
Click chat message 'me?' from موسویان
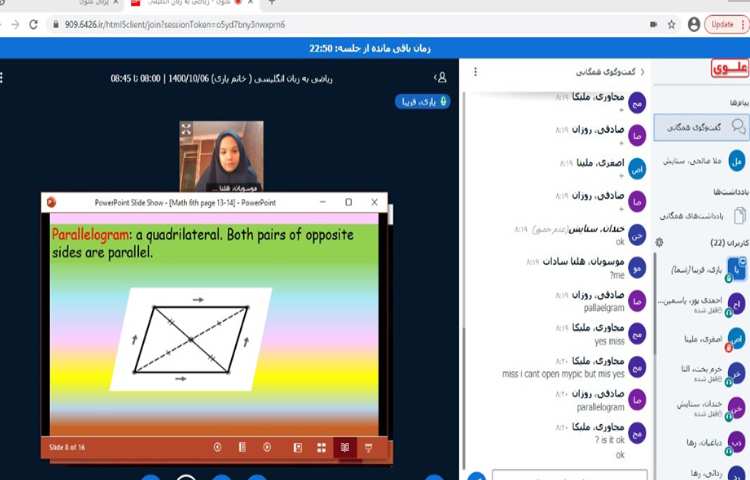click(x=617, y=275)
